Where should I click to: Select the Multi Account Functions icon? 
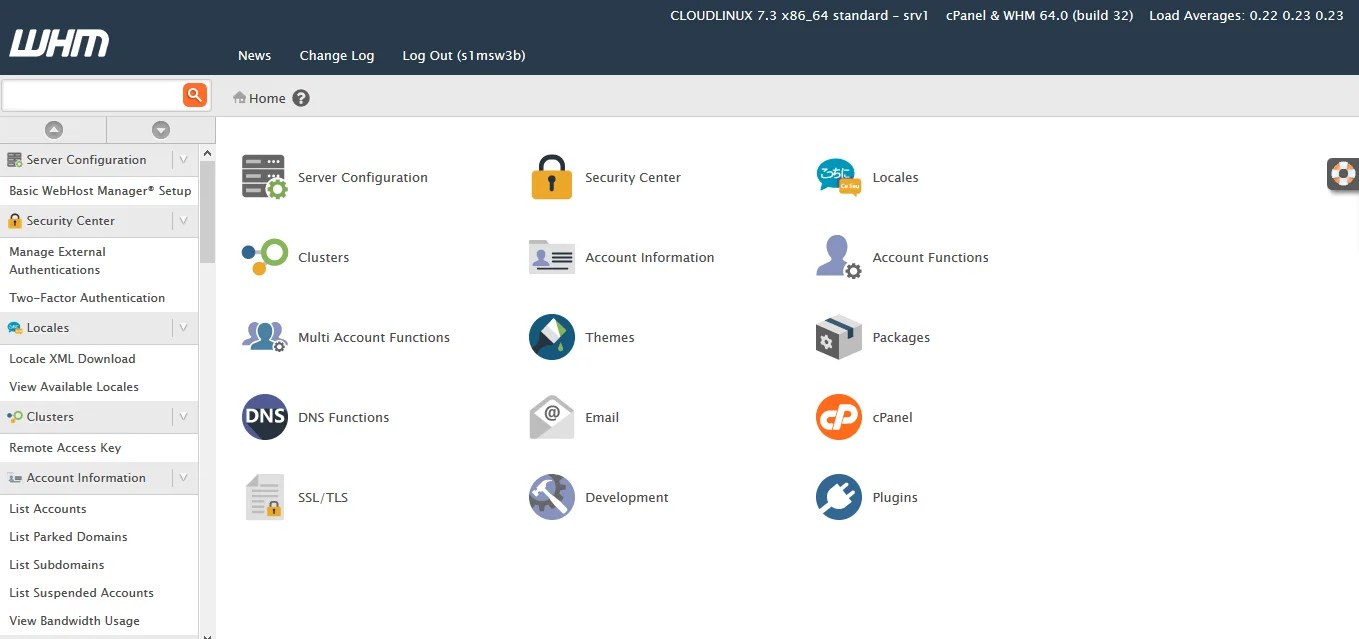click(264, 337)
